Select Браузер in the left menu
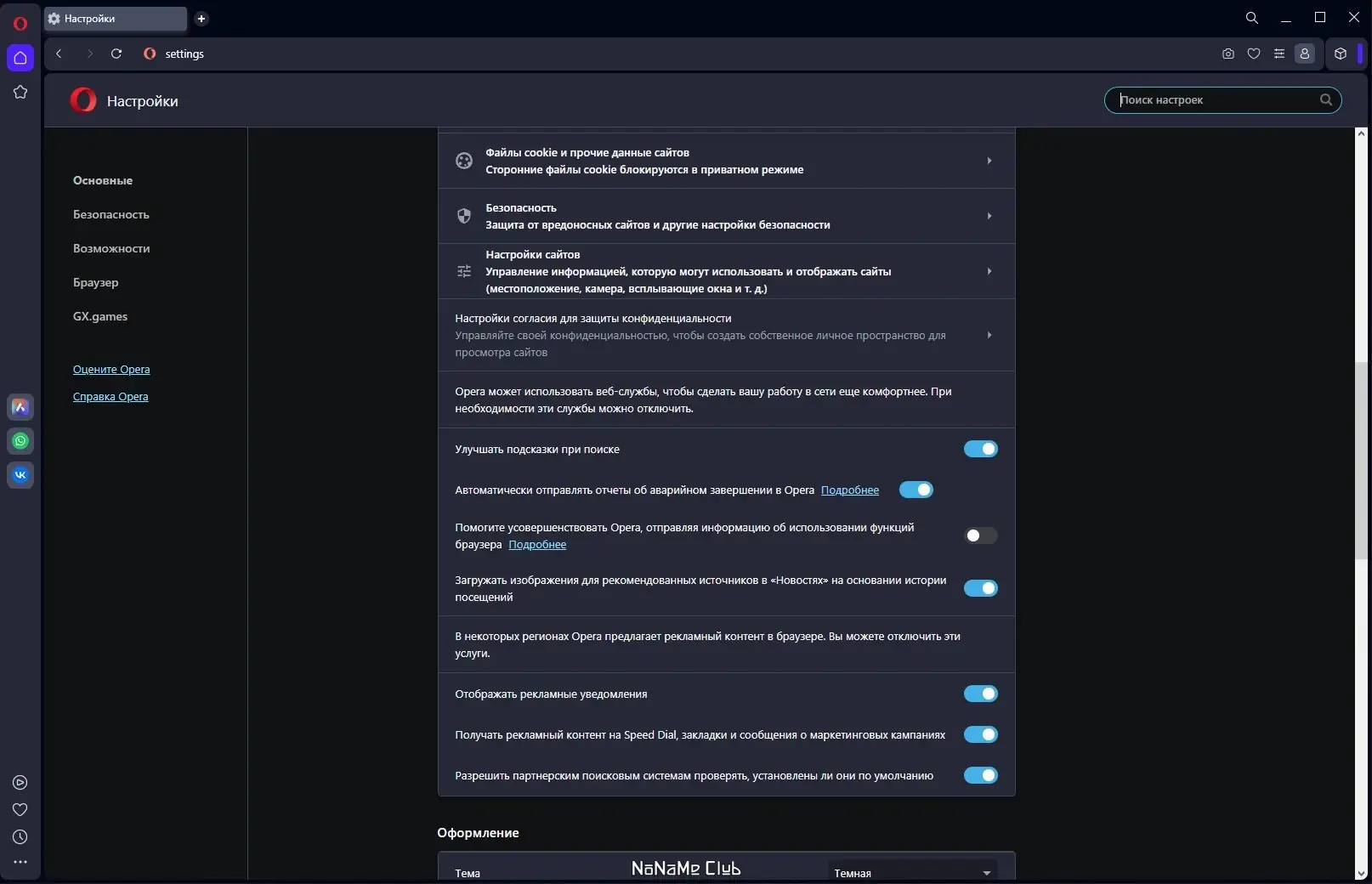This screenshot has height=884, width=1372. pos(96,282)
